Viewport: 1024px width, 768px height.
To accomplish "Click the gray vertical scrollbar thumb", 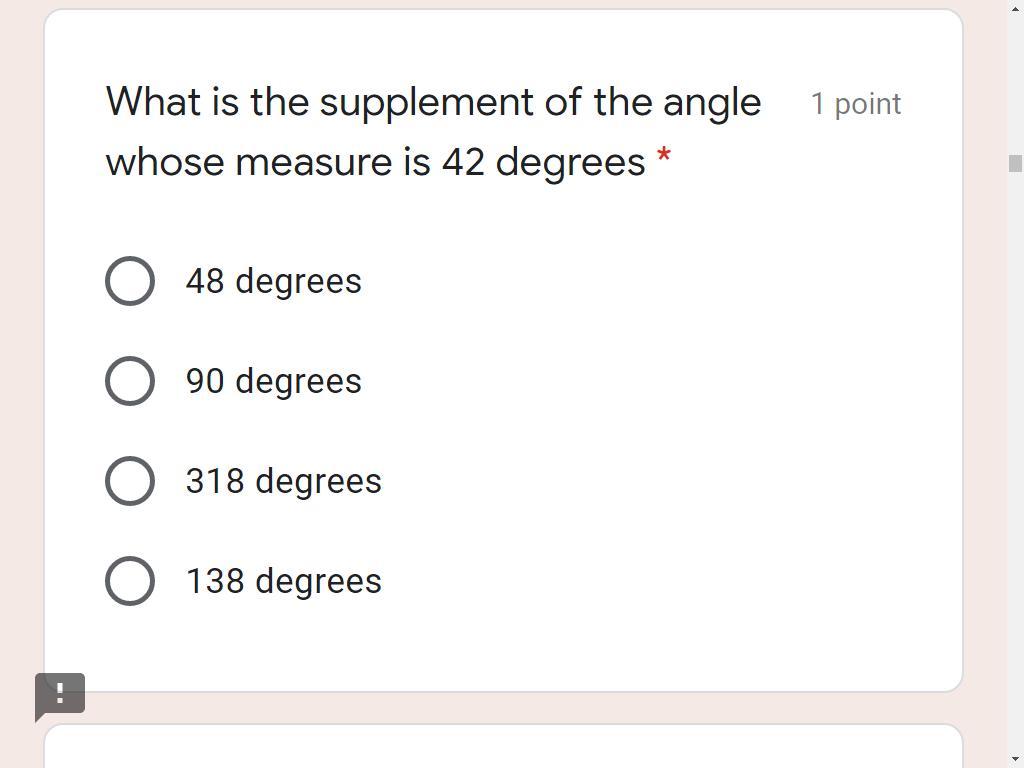I will tap(1015, 163).
